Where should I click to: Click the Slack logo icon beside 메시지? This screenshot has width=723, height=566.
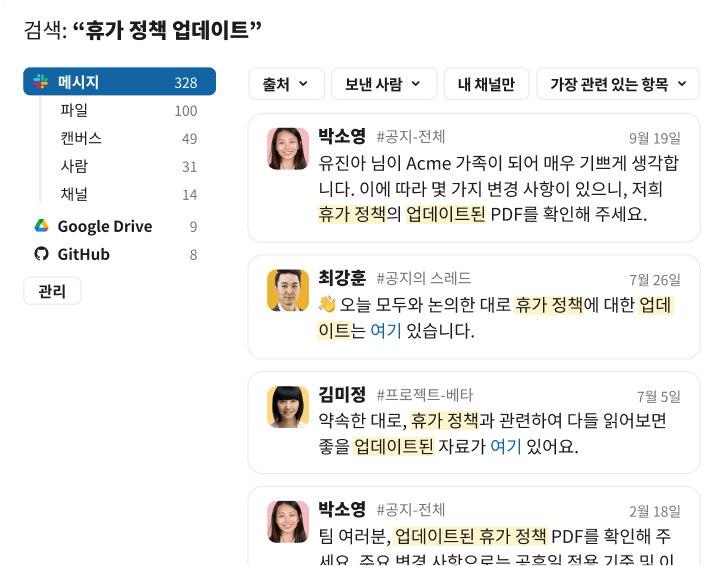tap(41, 82)
